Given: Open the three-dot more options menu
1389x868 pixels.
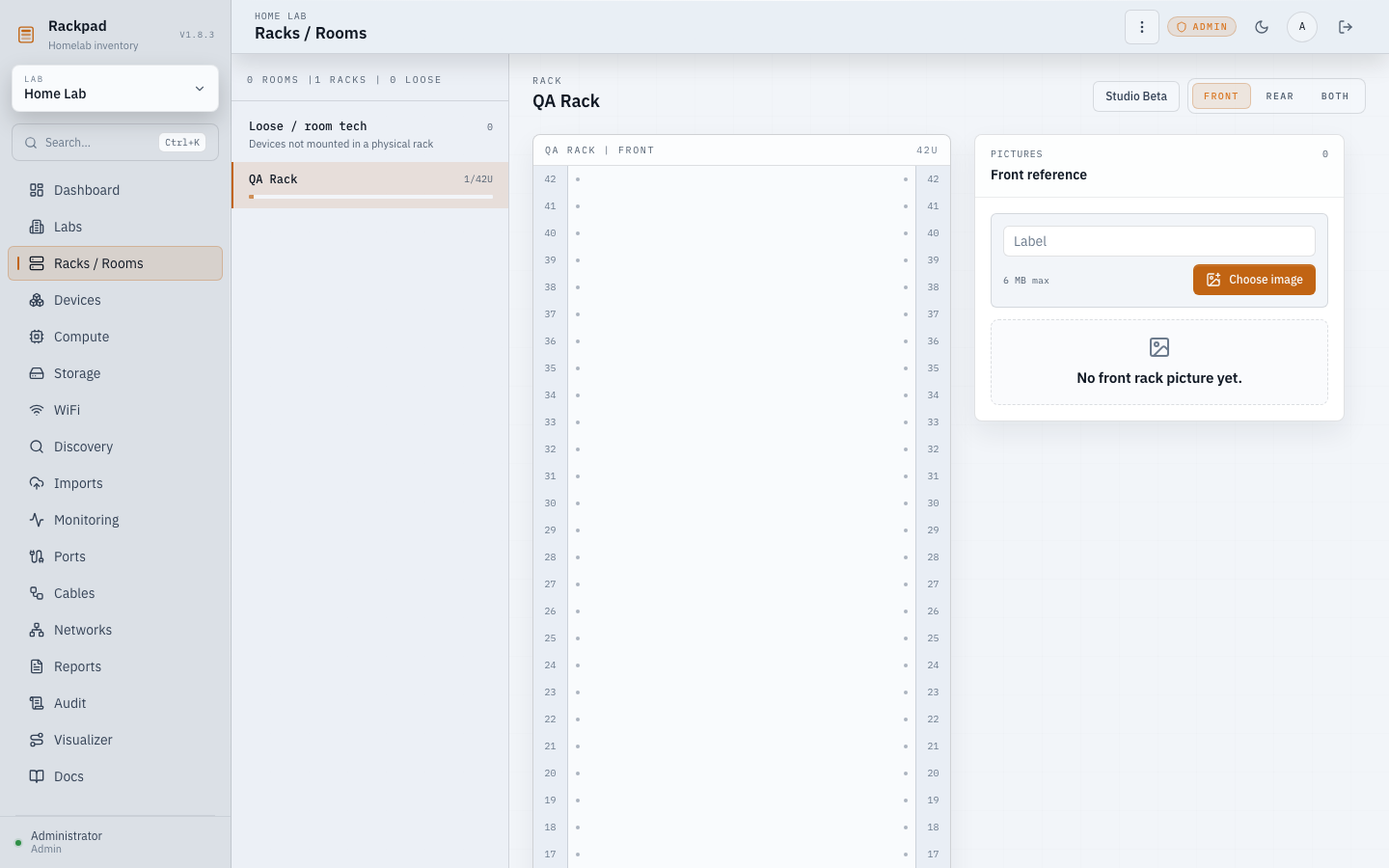Looking at the screenshot, I should (x=1142, y=27).
